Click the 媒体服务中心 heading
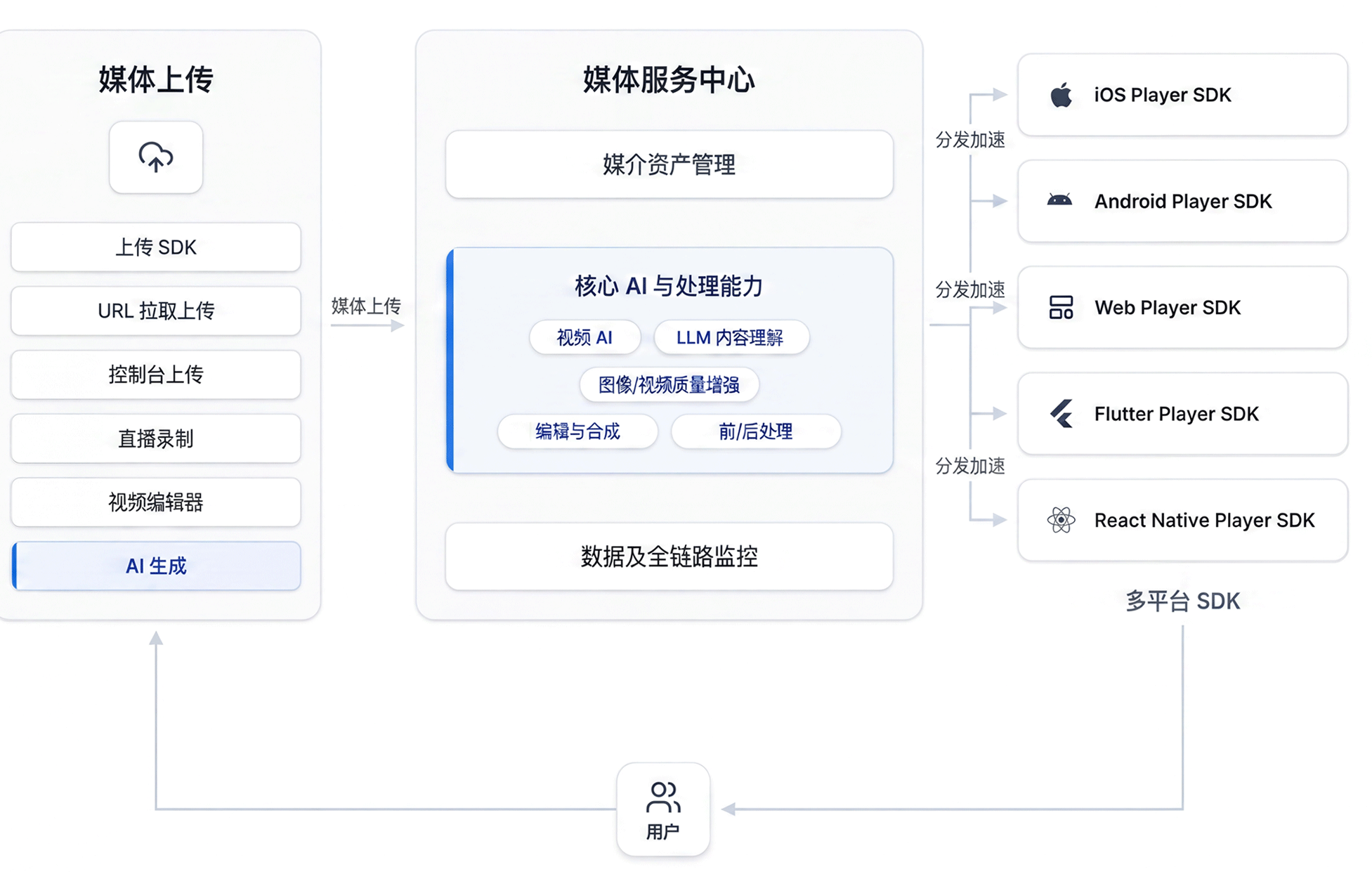 [x=669, y=79]
